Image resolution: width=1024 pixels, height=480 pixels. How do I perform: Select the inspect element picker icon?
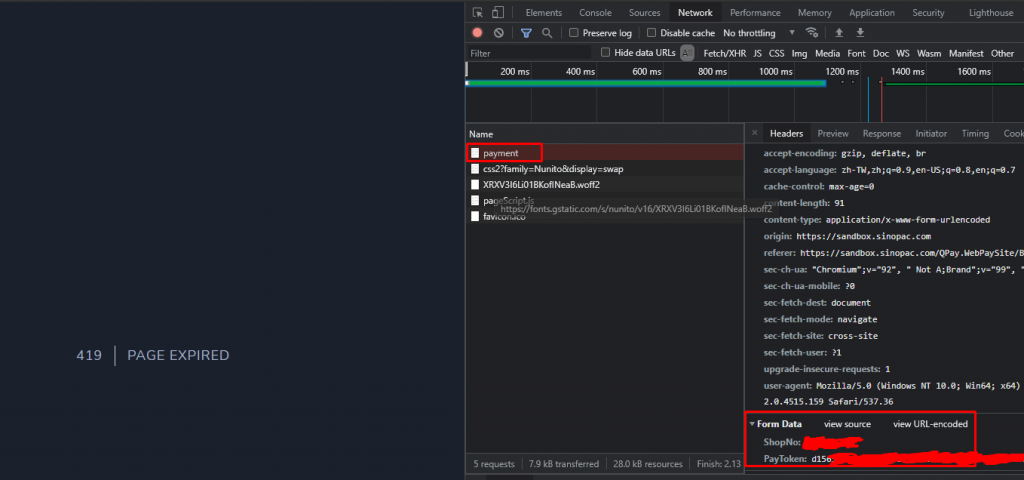pos(478,12)
